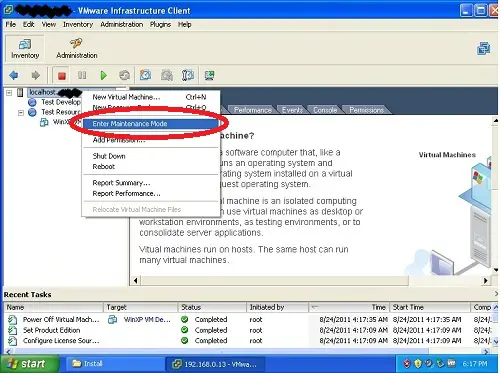
Task: Choose New Virtual Machine from context menu
Action: coord(151,97)
